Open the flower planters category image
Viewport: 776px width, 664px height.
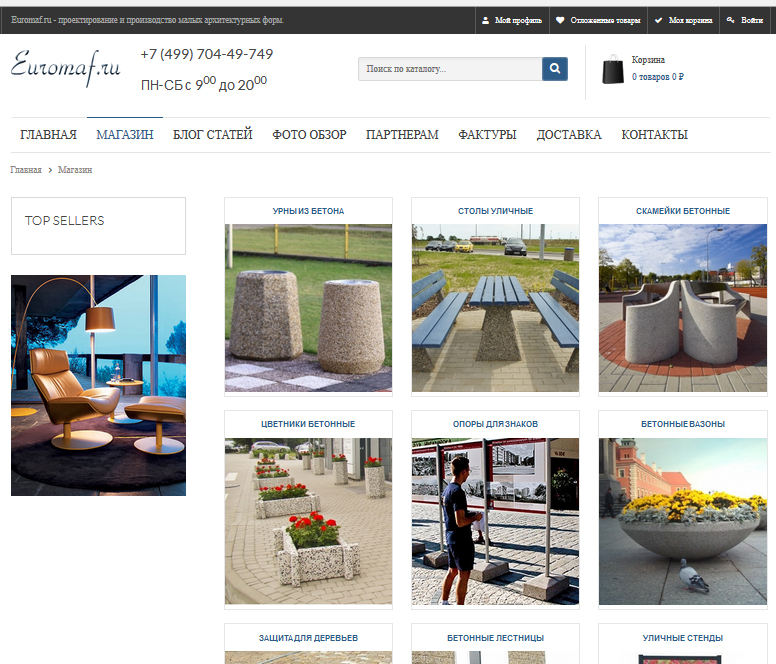[x=308, y=521]
